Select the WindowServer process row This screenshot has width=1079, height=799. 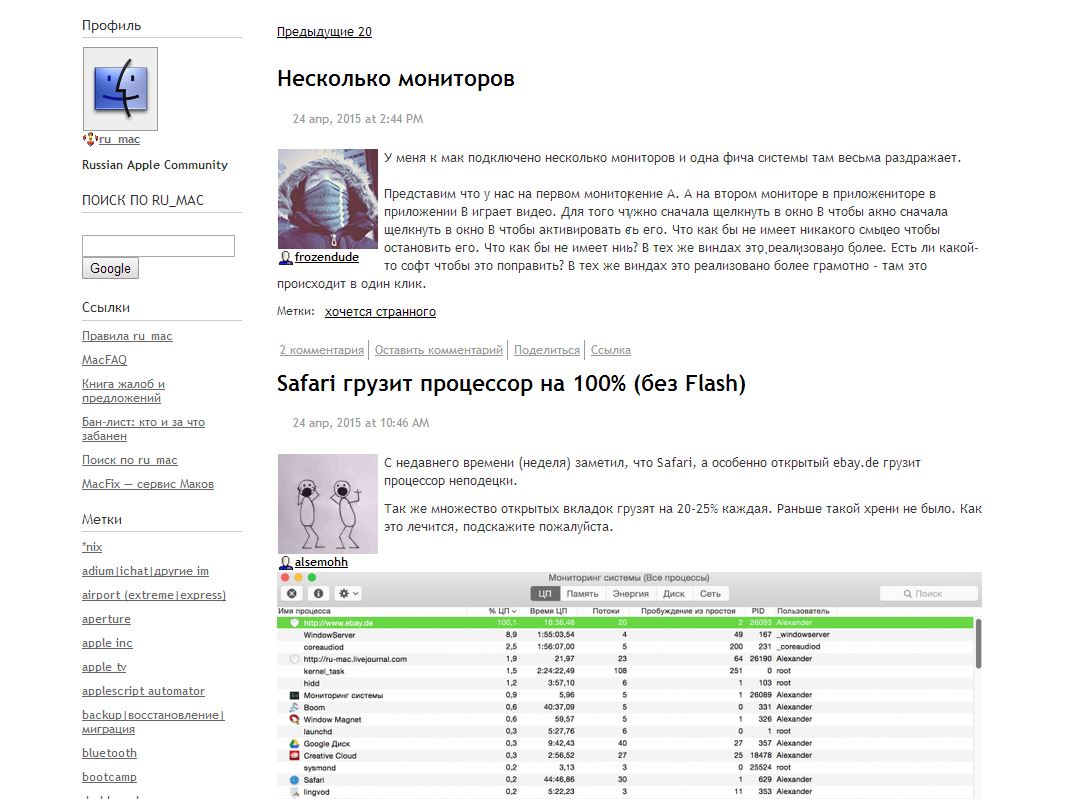pos(626,635)
